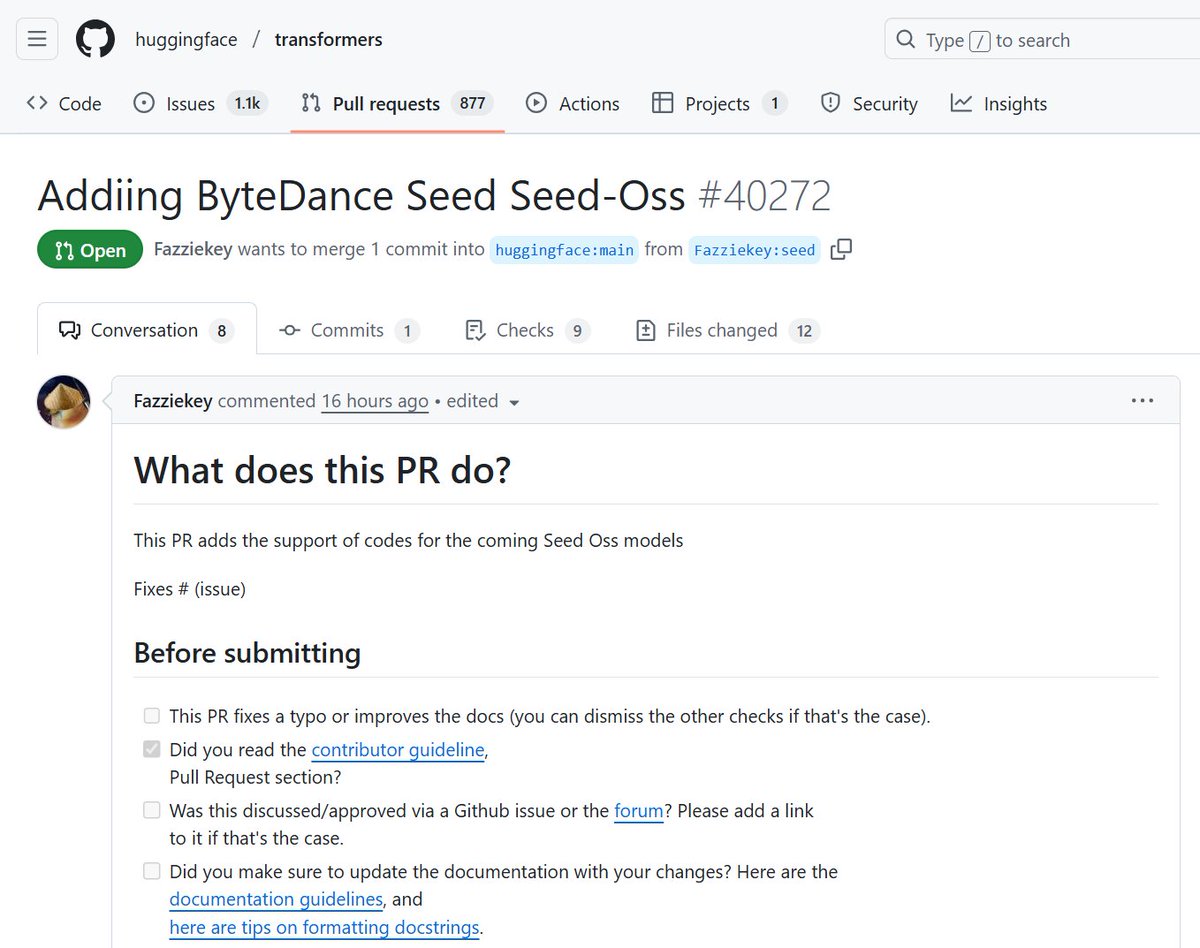
Task: Click Fazziekey's avatar image
Action: [x=64, y=402]
